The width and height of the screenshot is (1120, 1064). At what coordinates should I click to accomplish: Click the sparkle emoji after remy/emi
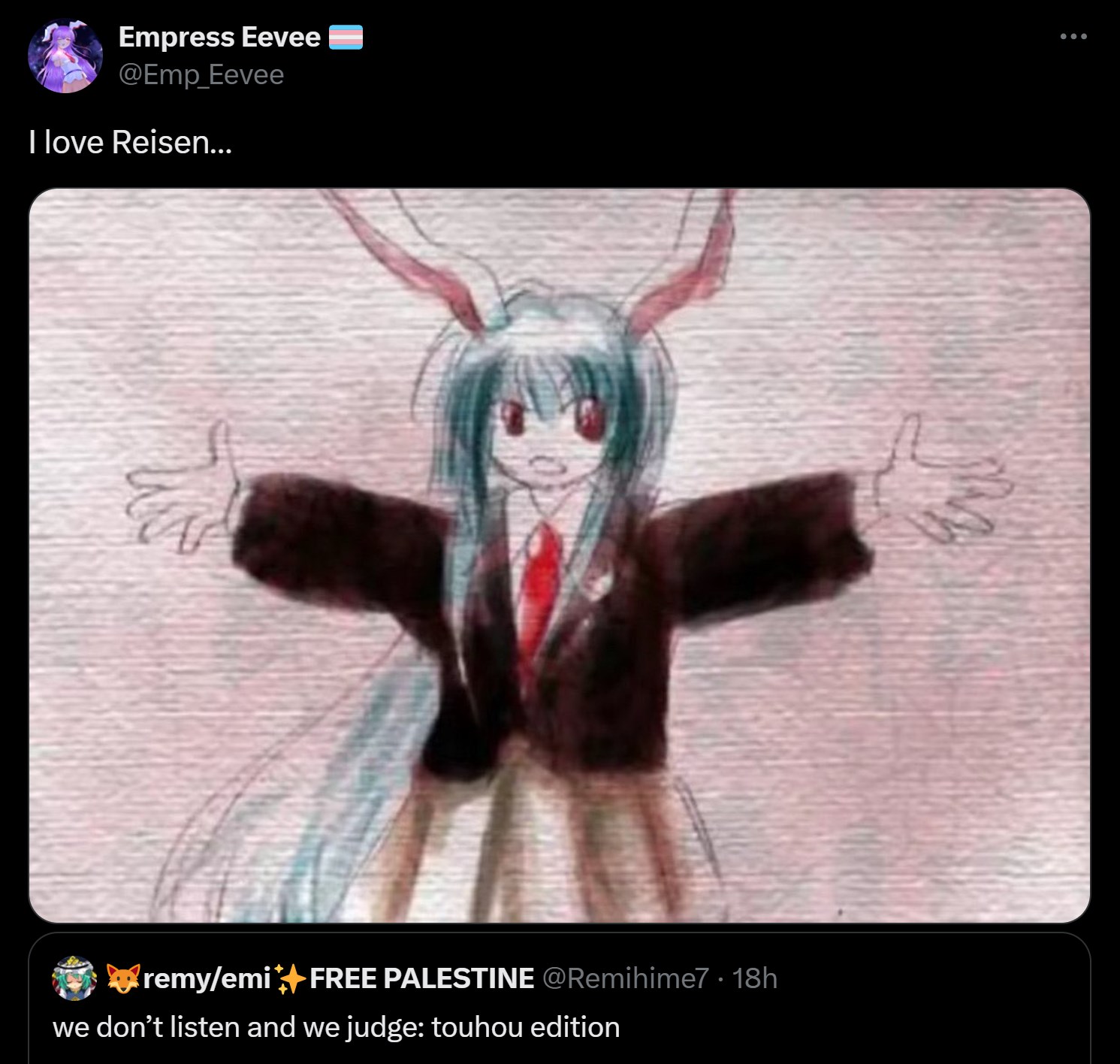290,978
